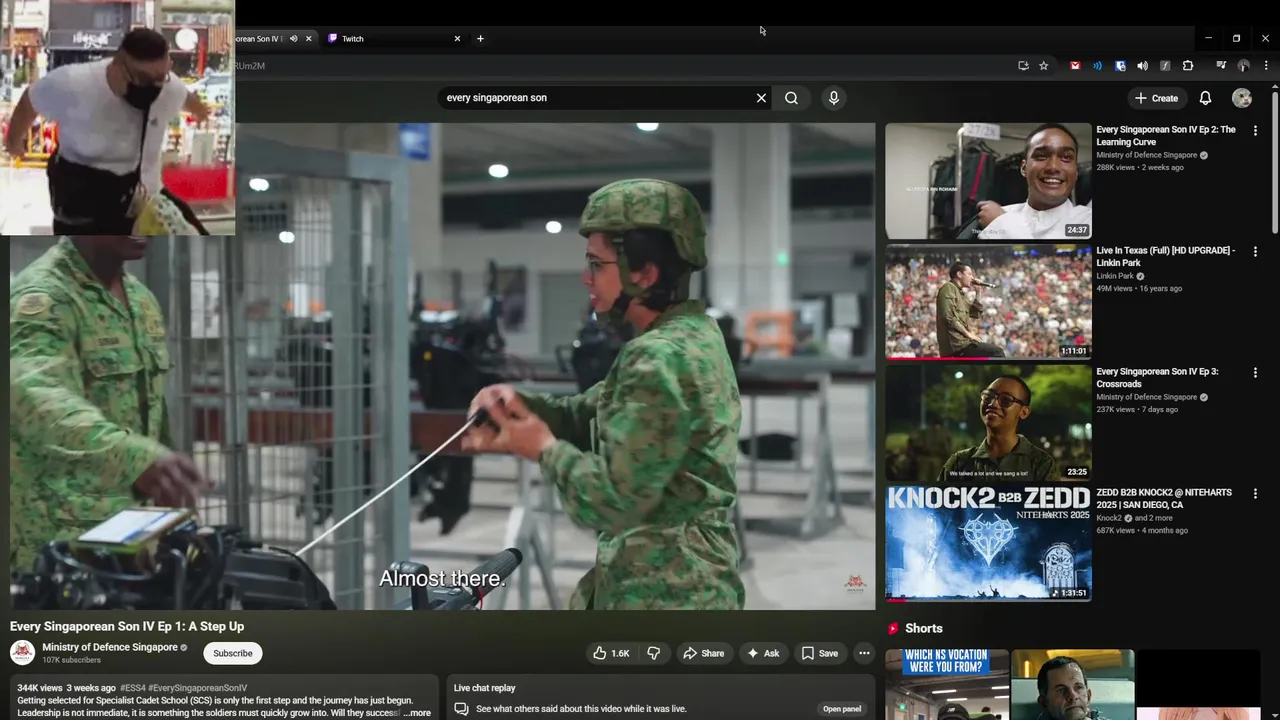
Task: Open title 'ZEDD B2B KNOCK2 @ NITEHARTS 2025'
Action: (x=1164, y=499)
